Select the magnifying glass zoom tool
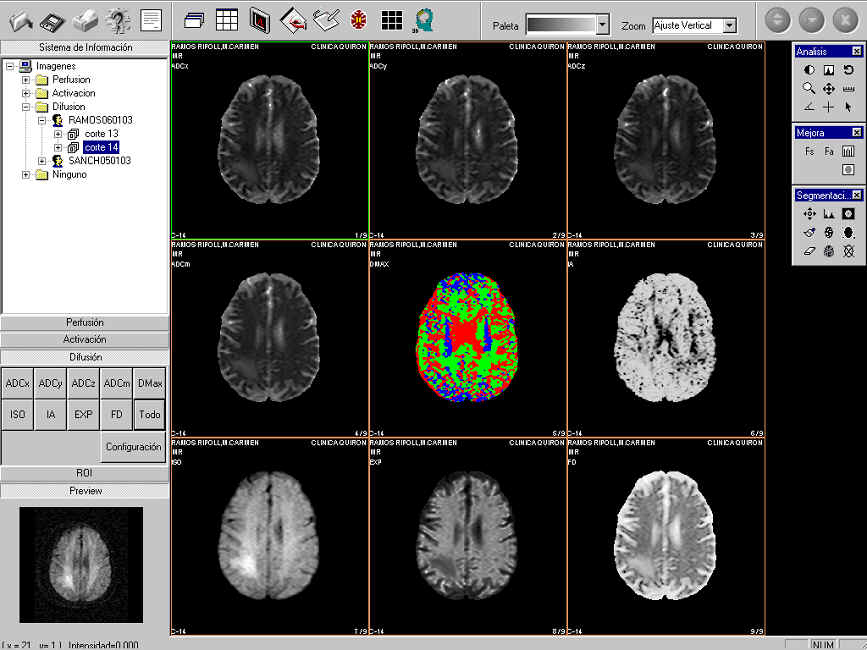867x650 pixels. coord(809,88)
